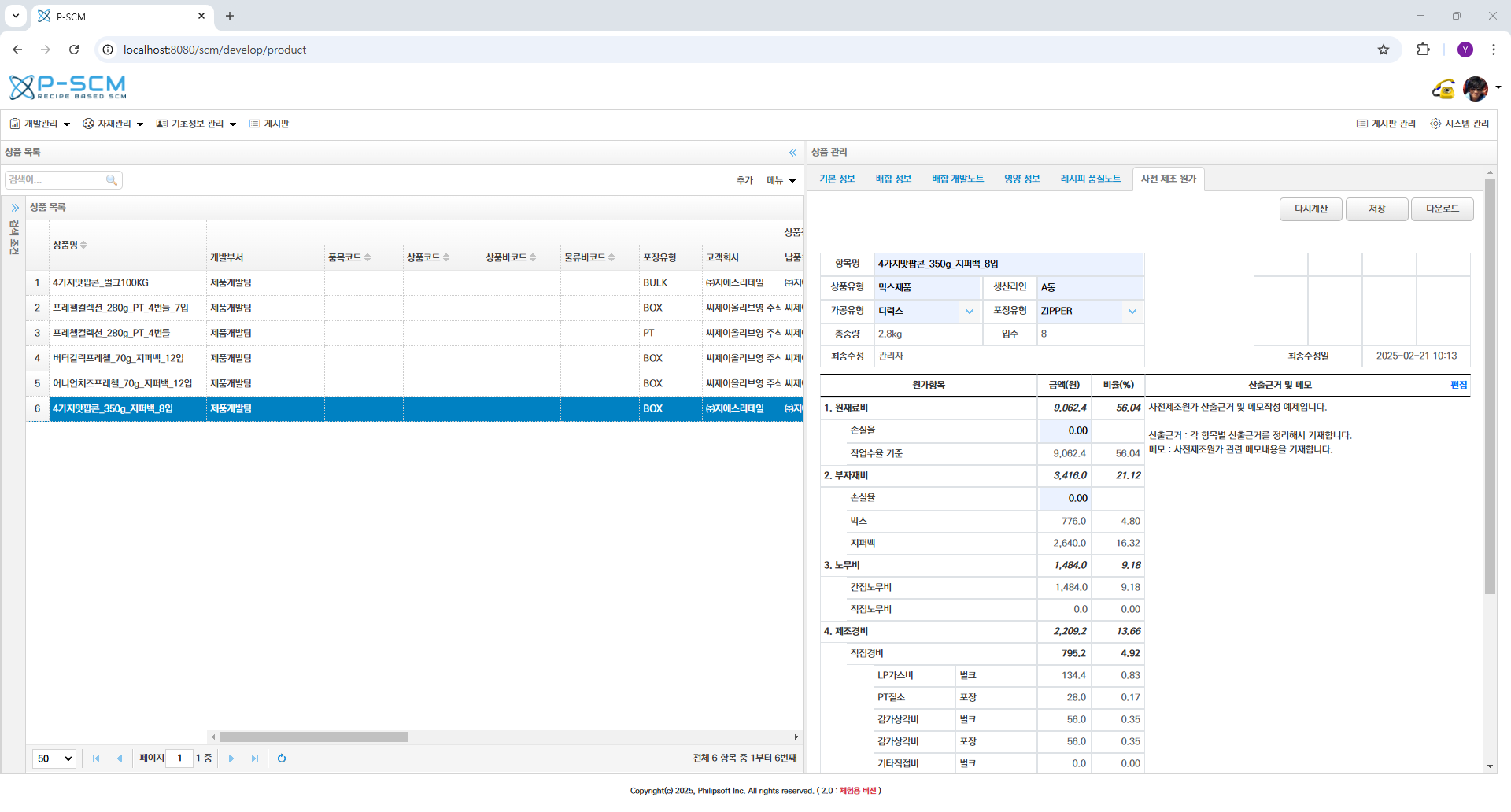Image resolution: width=1511 pixels, height=812 pixels.
Task: Open the browser extensions icon
Action: tap(1423, 50)
